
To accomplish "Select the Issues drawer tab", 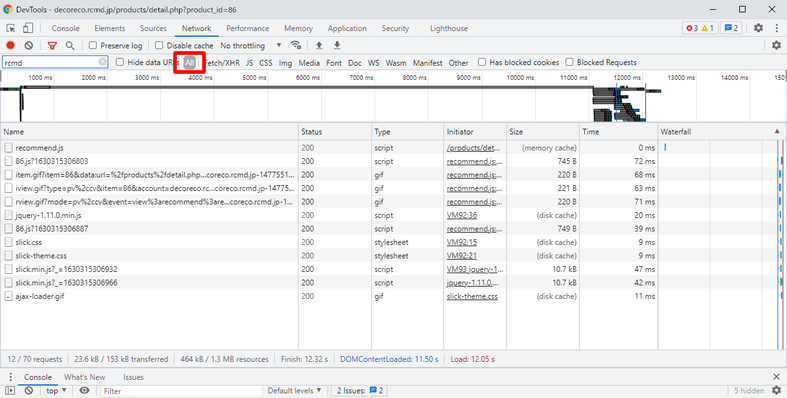I will [x=133, y=377].
